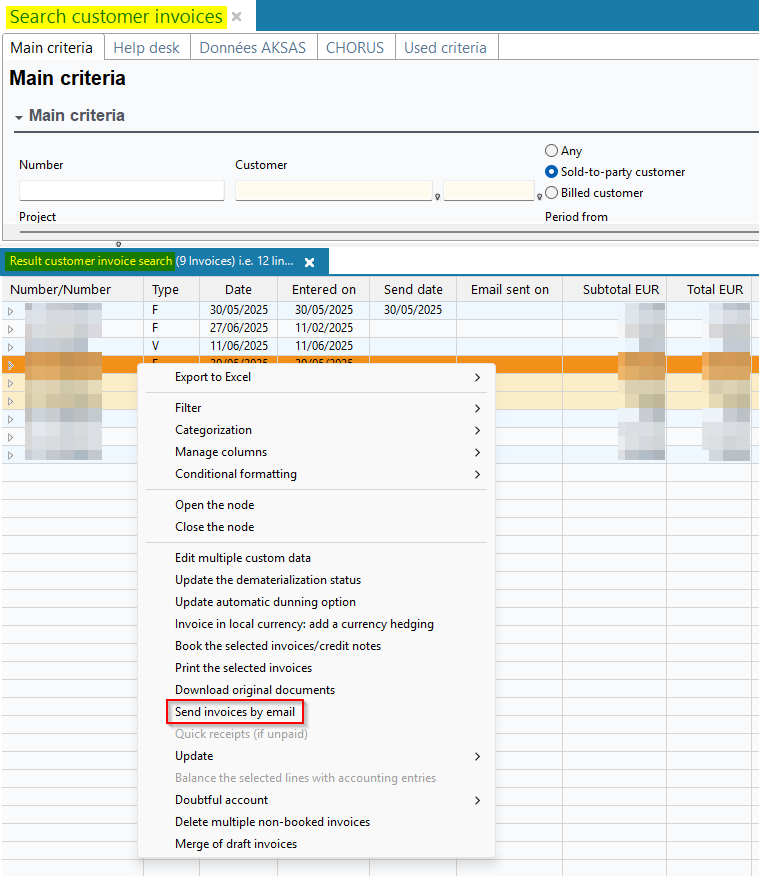The height and width of the screenshot is (876, 759).
Task: Open the CHORUS tab
Action: pyautogui.click(x=355, y=47)
